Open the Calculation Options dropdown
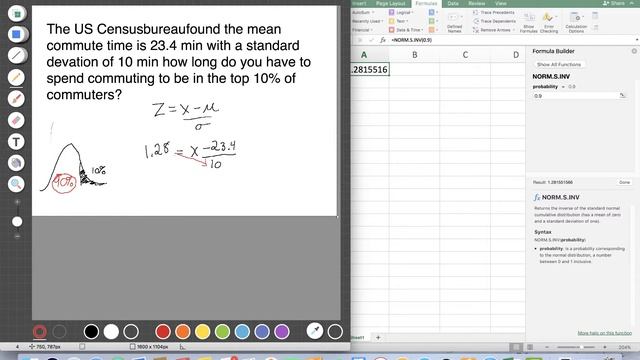The width and height of the screenshot is (640, 360). click(576, 22)
